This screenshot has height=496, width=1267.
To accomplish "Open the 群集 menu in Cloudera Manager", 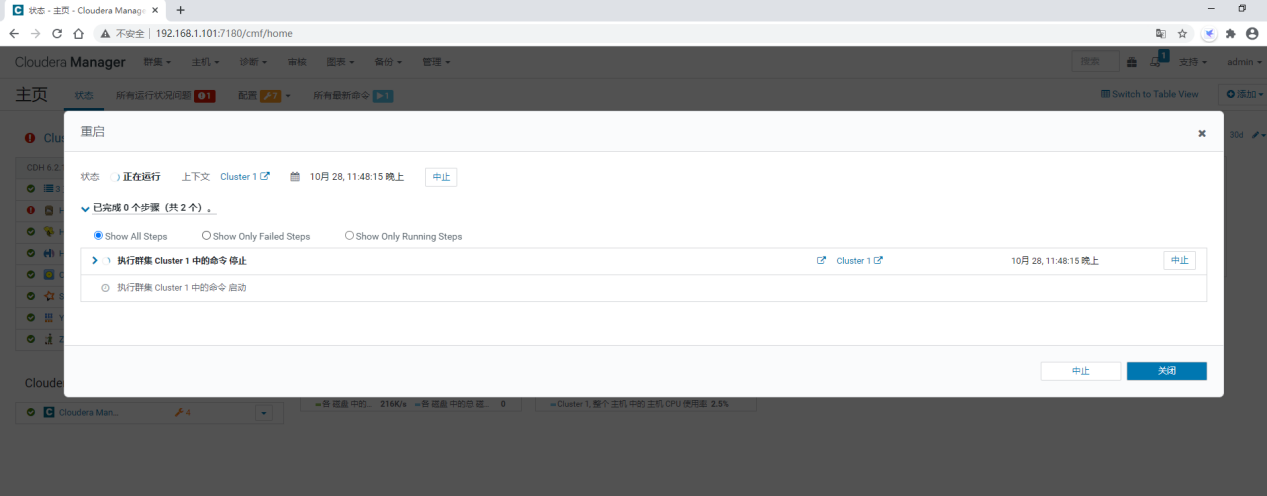I will tap(159, 62).
